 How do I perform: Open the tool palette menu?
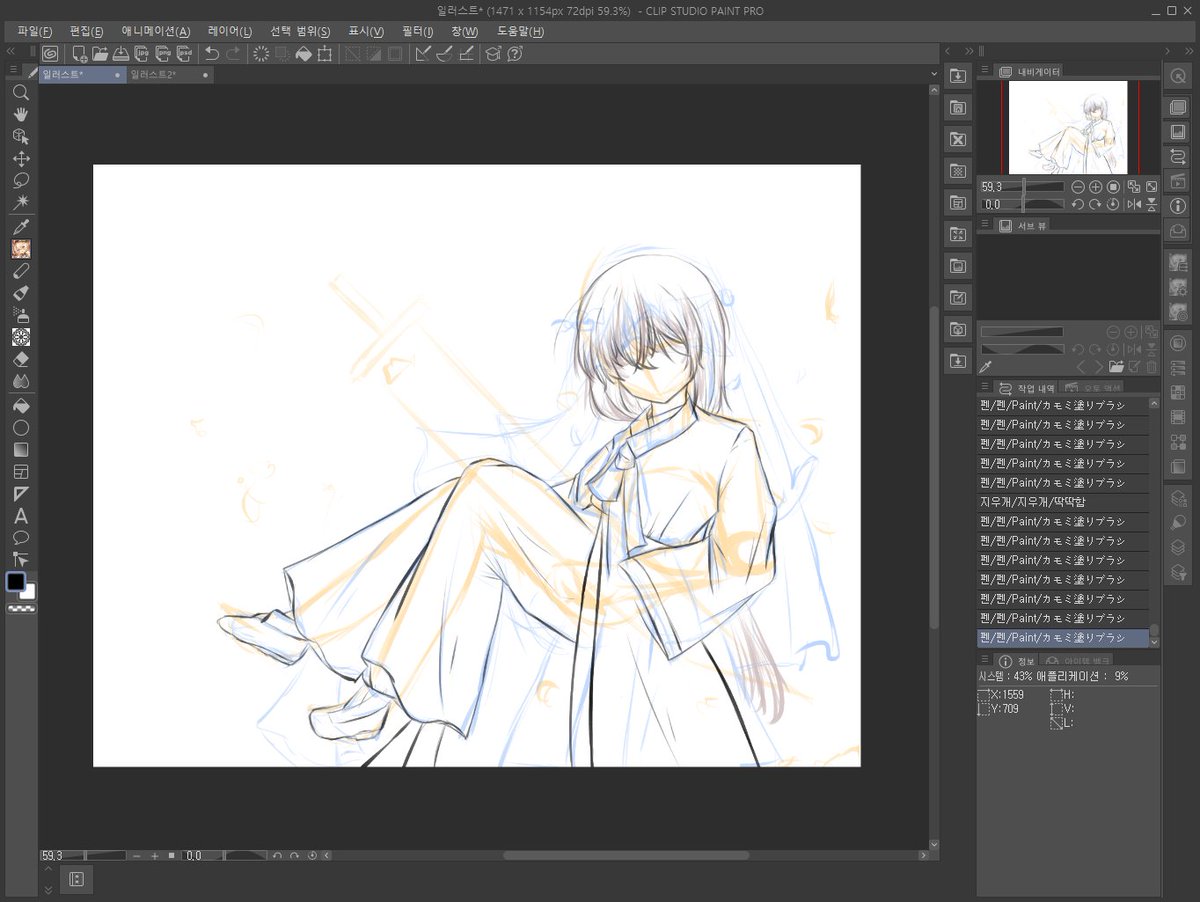(x=13, y=70)
